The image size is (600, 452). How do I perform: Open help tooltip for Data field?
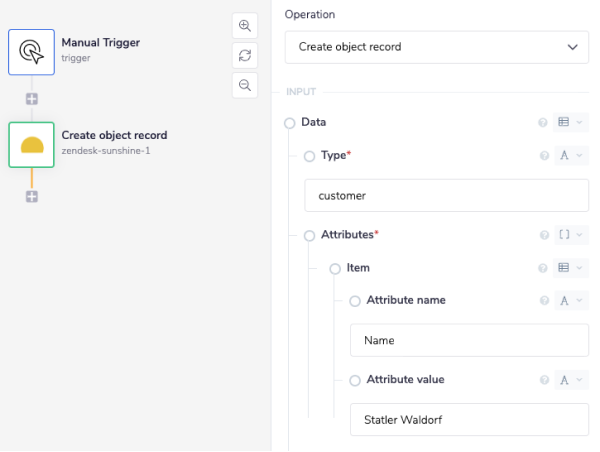point(543,123)
